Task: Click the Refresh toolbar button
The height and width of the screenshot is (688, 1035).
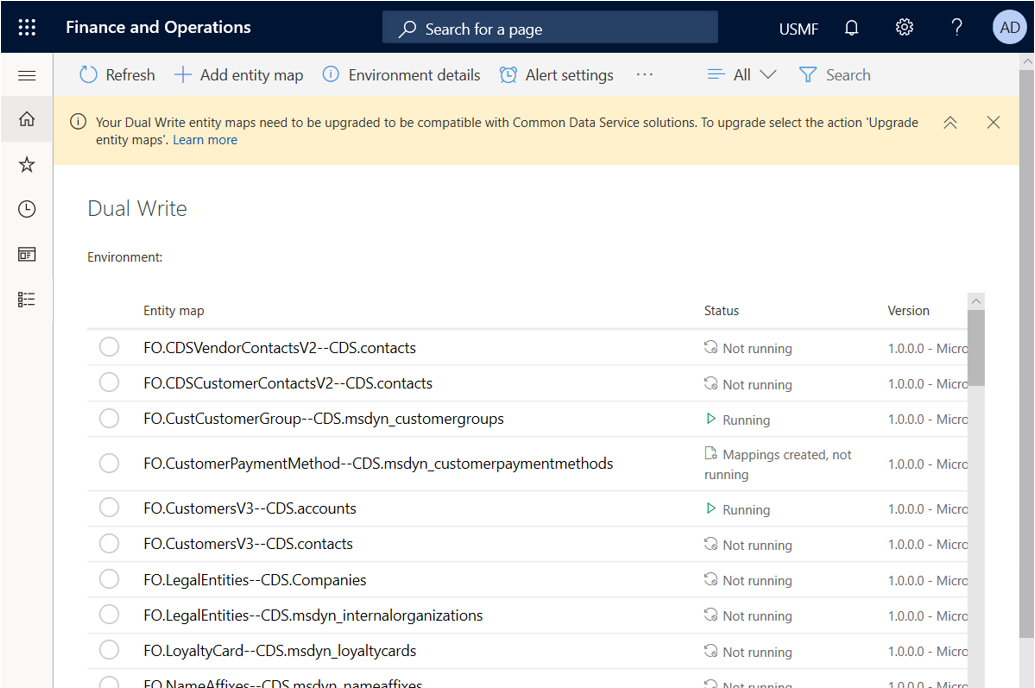Action: coord(117,75)
